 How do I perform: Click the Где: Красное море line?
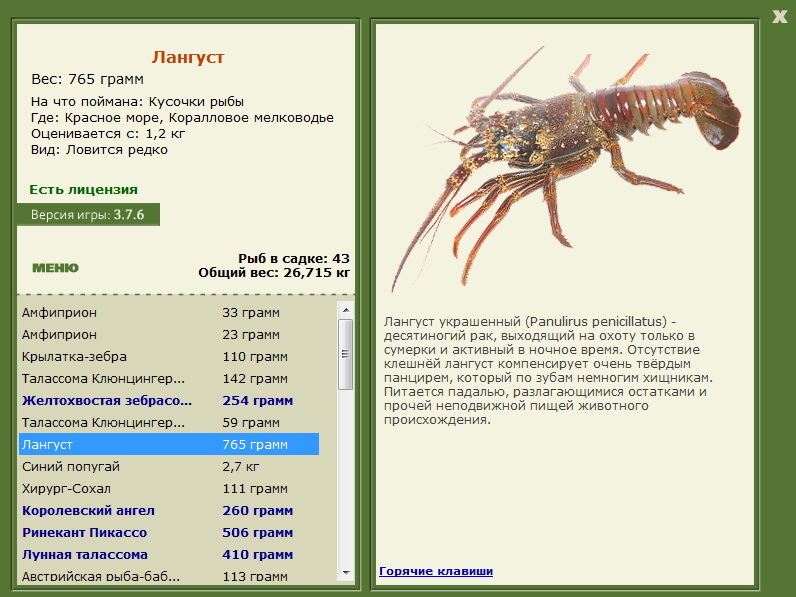182,118
